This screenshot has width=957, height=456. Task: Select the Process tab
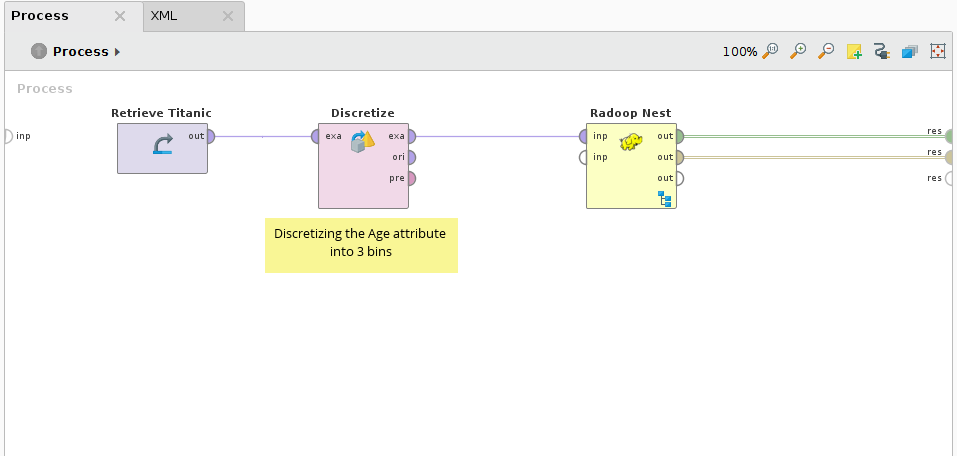pyautogui.click(x=40, y=16)
